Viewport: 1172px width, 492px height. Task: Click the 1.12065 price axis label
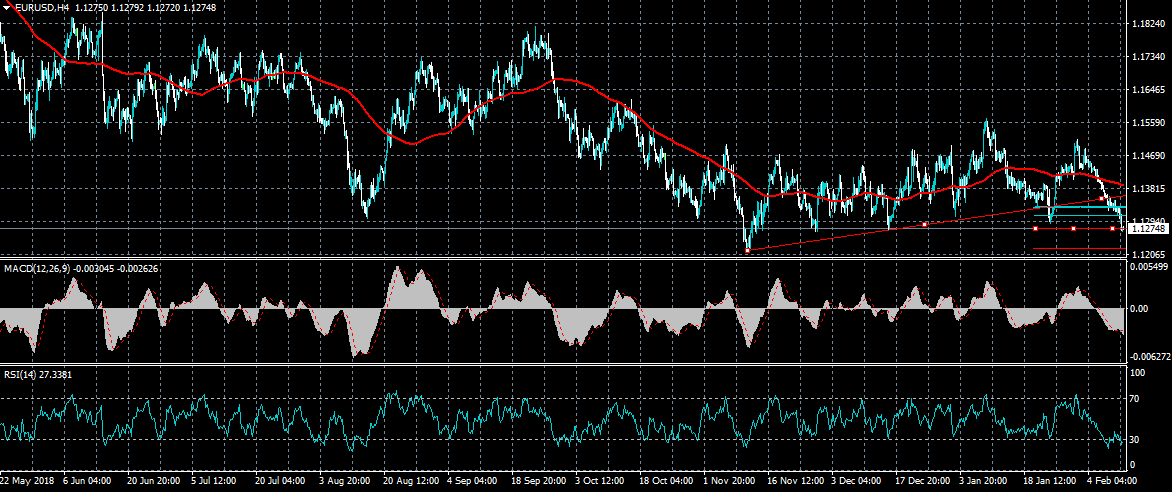[x=1148, y=254]
